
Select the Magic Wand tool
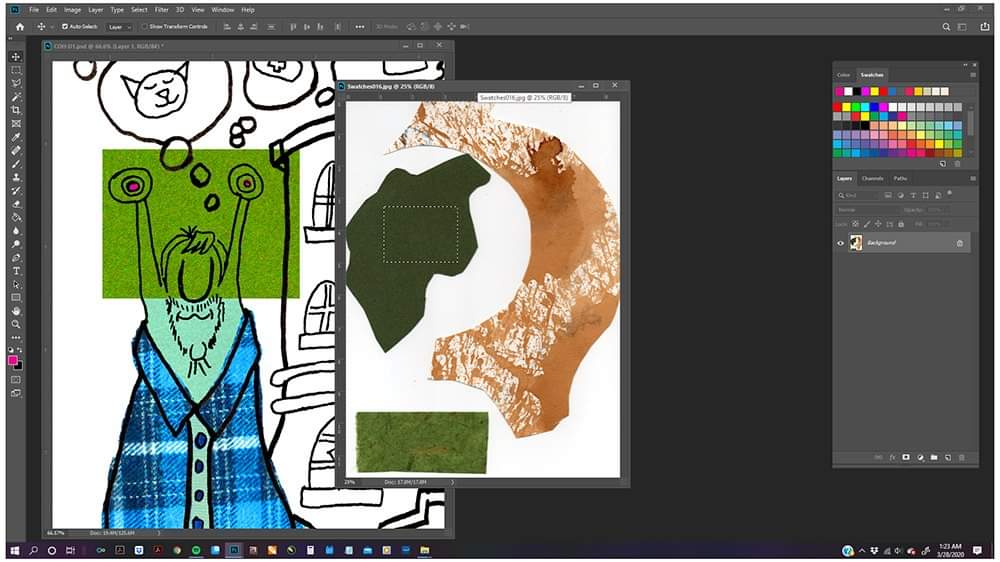coord(16,97)
